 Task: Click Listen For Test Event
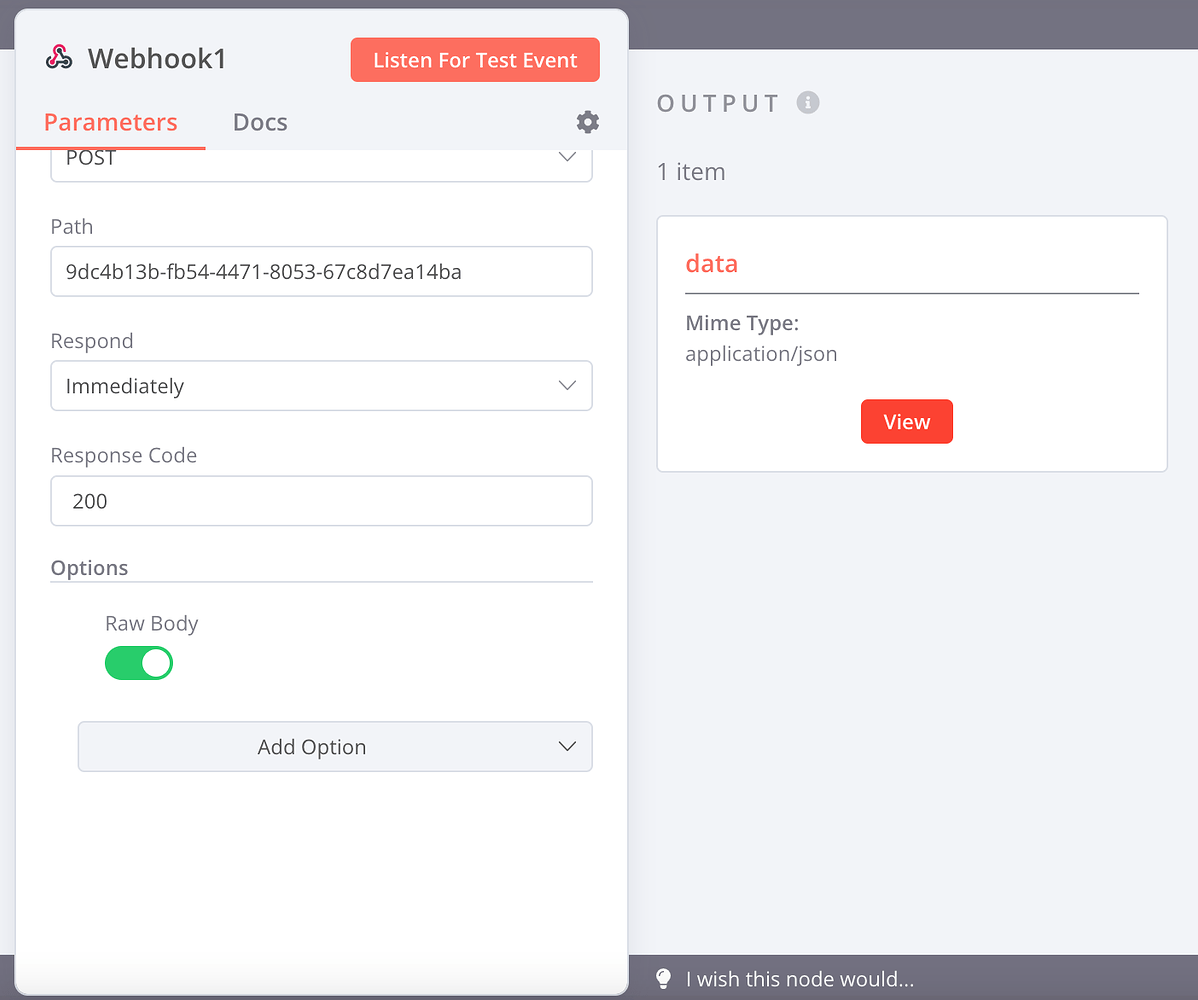click(474, 59)
